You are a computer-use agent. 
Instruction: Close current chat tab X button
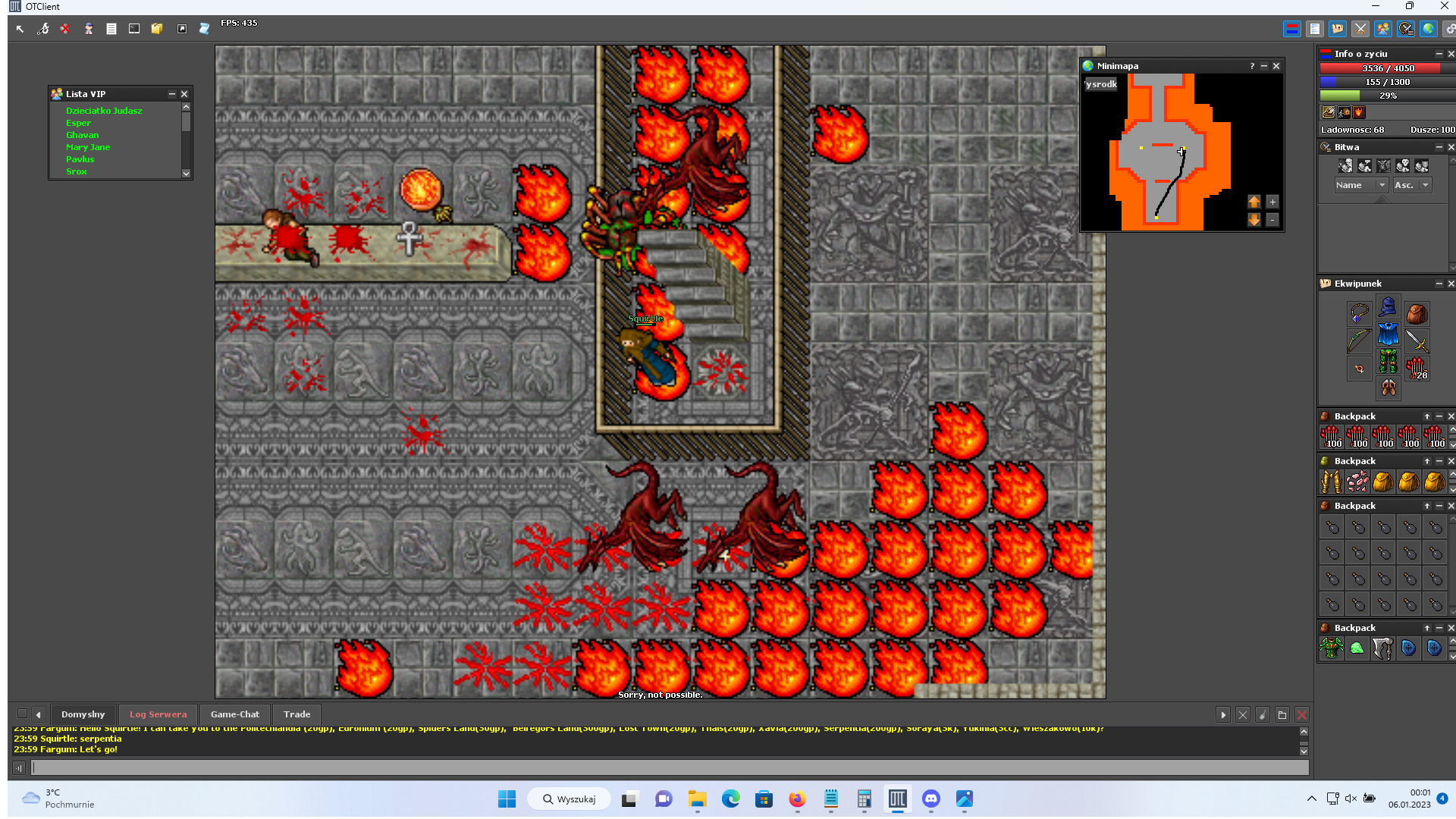1243,714
